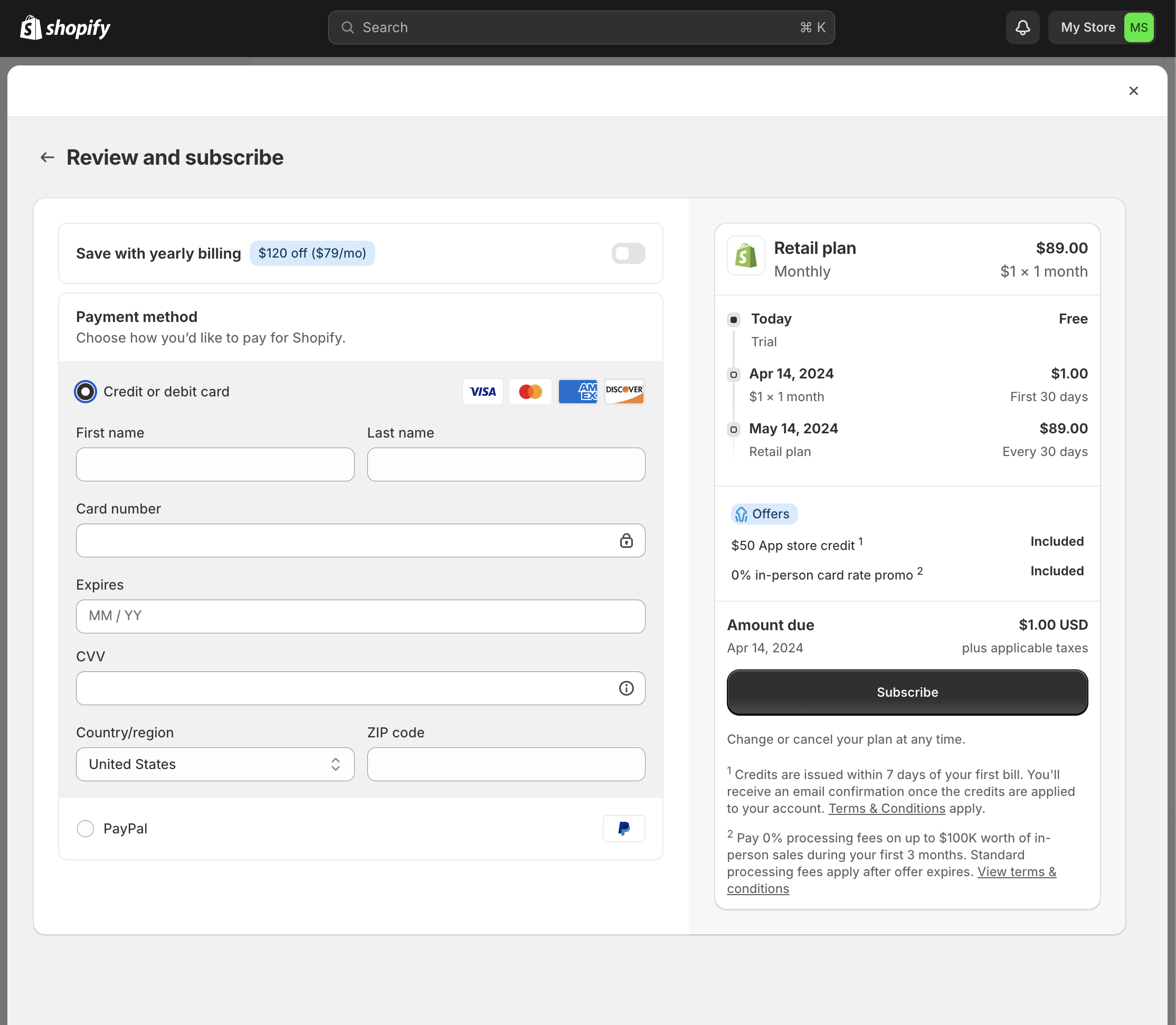Select the Credit or debit card radio button
1176x1025 pixels.
85,391
